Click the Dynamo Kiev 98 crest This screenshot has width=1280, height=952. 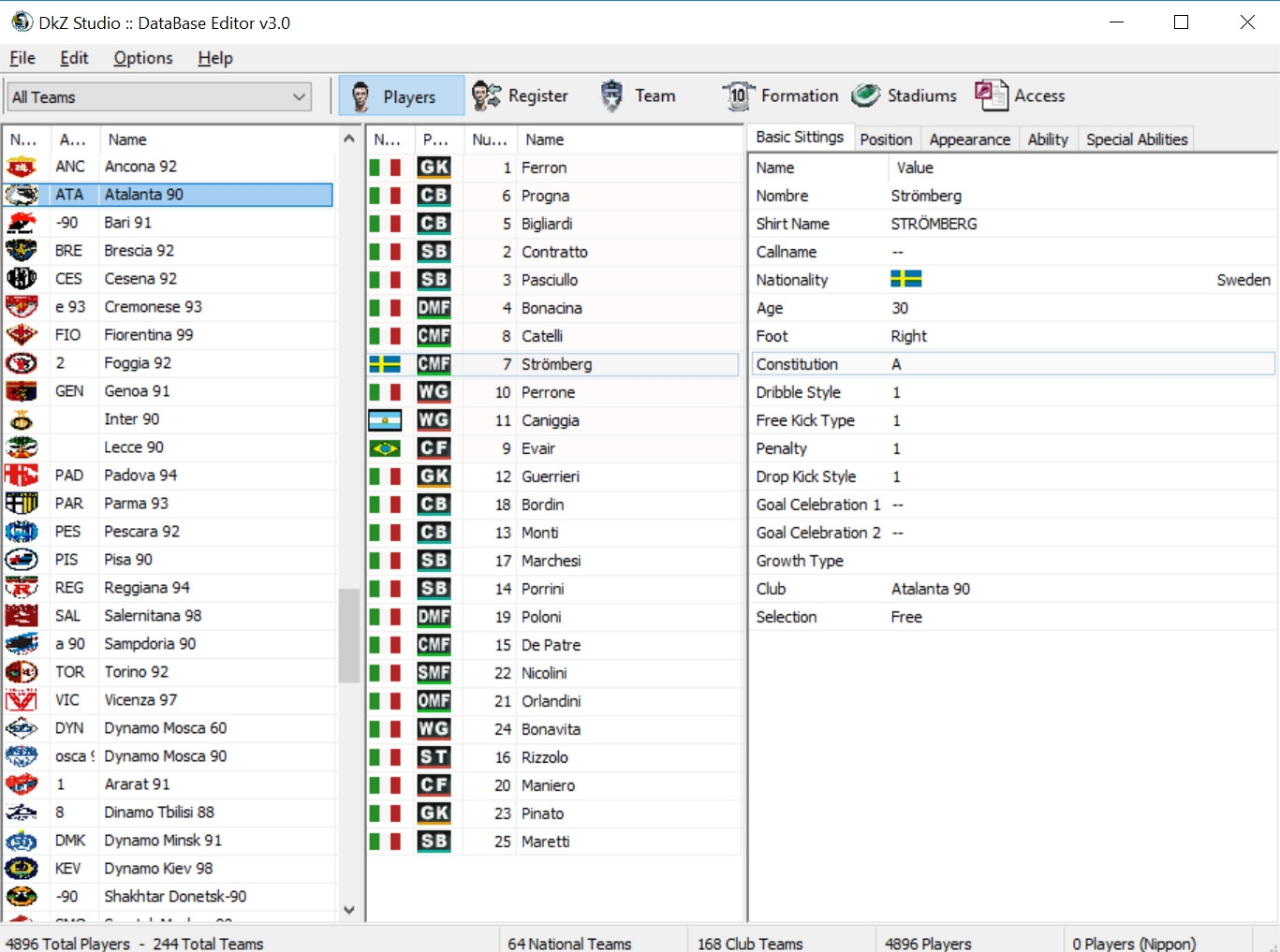pyautogui.click(x=22, y=869)
